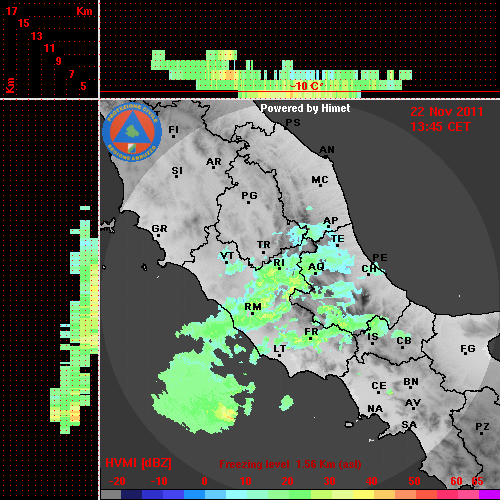Select the NA city marker
The height and width of the screenshot is (500, 500).
click(x=374, y=415)
